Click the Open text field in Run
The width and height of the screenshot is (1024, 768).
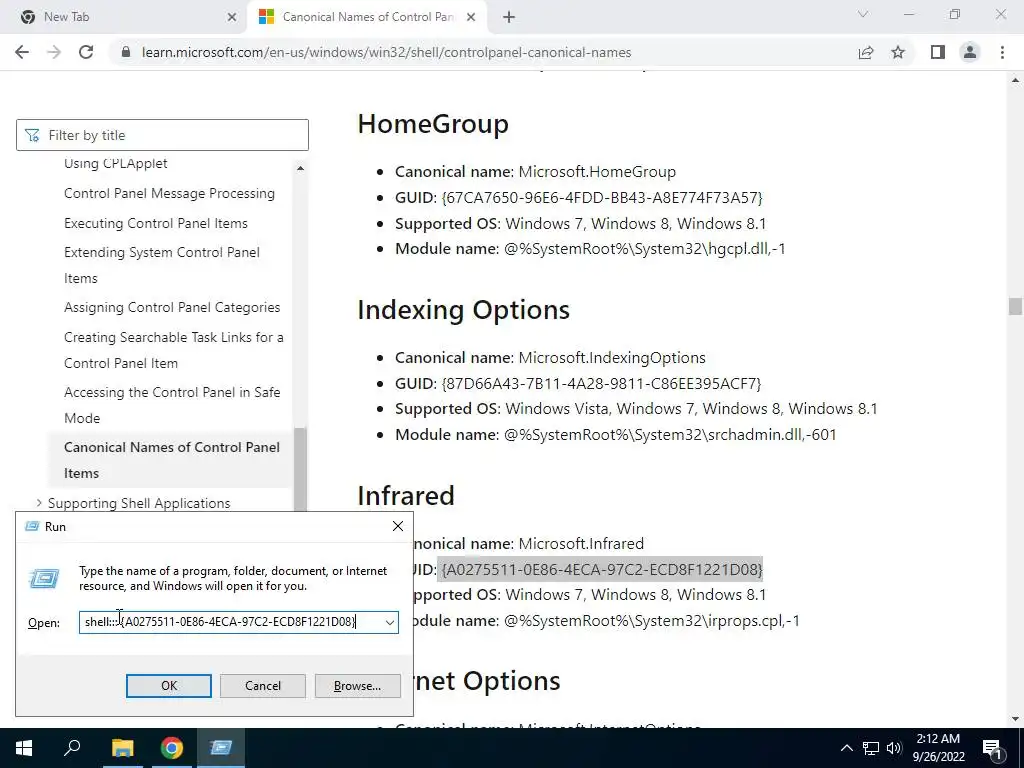(231, 622)
